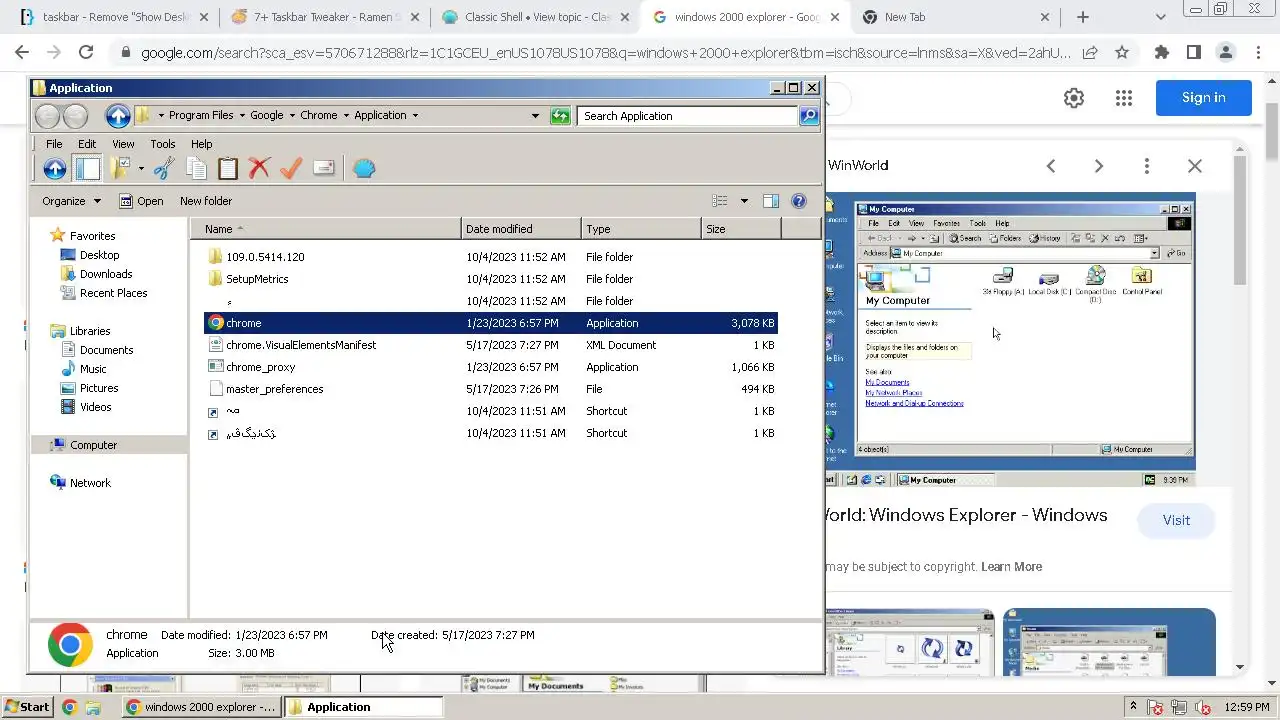Viewport: 1280px width, 720px height.
Task: Click the Open command button
Action: 141,201
